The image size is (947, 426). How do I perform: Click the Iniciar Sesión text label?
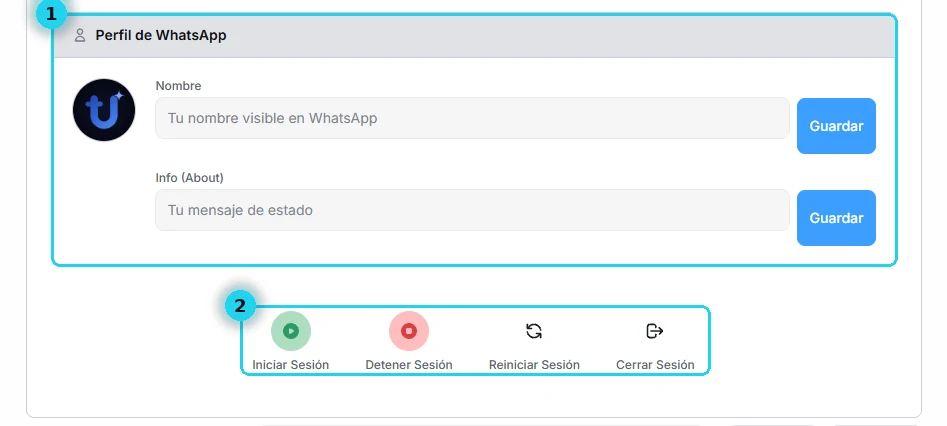click(x=291, y=364)
